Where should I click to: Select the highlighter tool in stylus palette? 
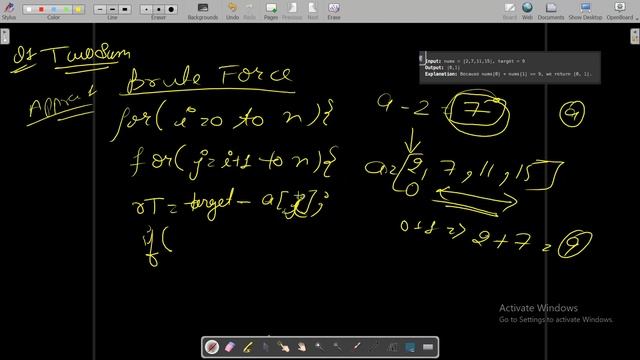(x=248, y=347)
